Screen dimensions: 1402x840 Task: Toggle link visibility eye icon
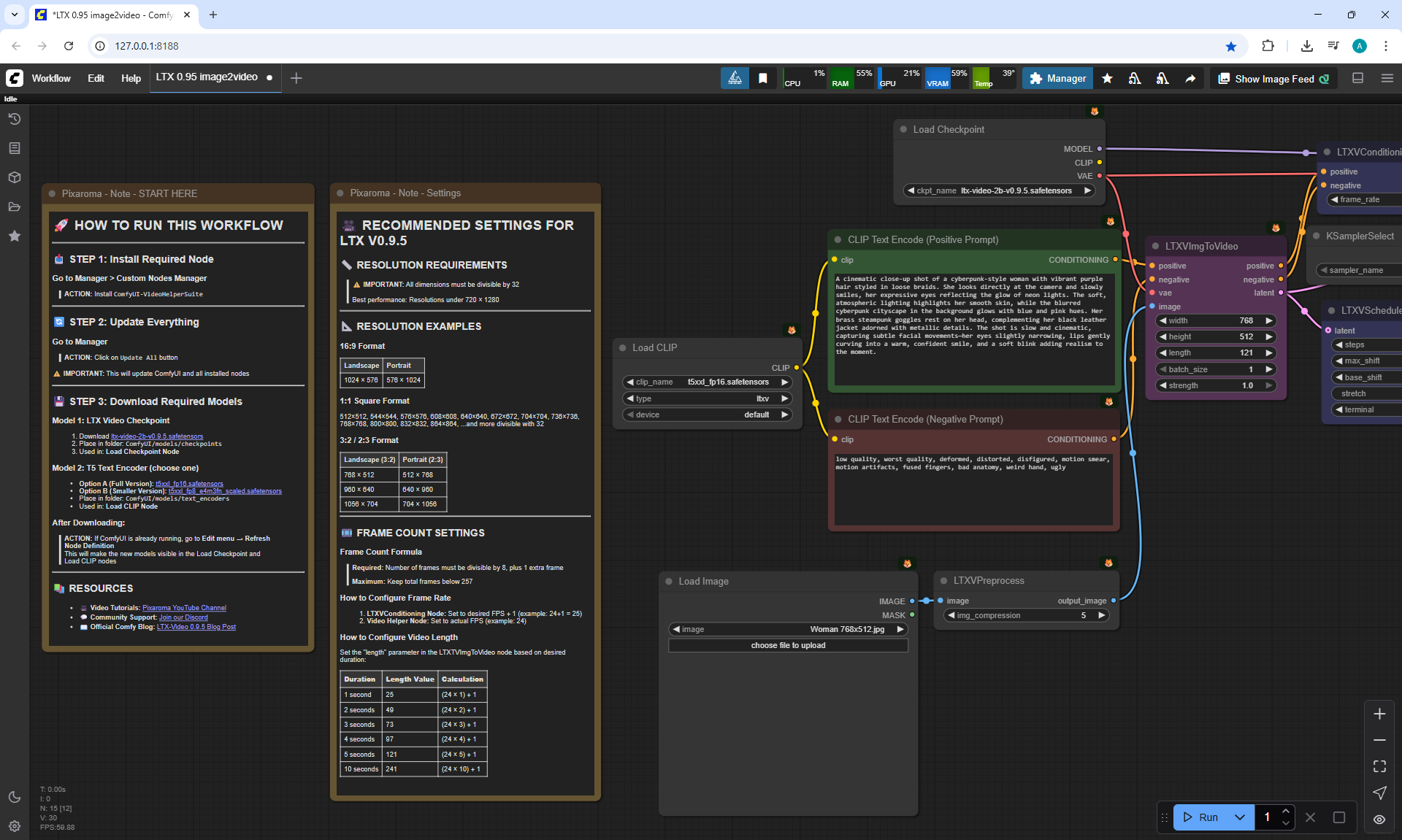[1379, 820]
